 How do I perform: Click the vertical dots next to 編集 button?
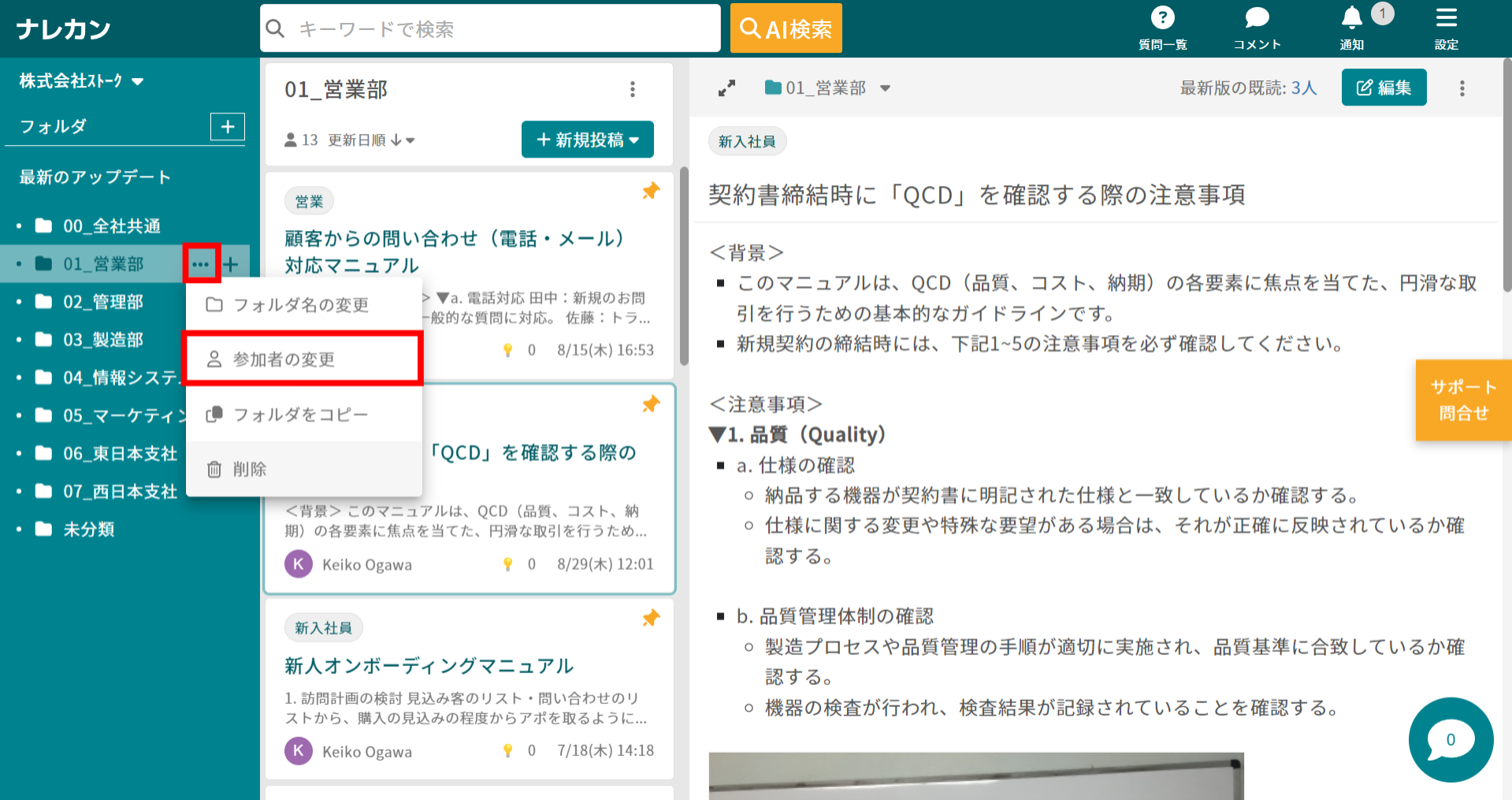click(1462, 88)
